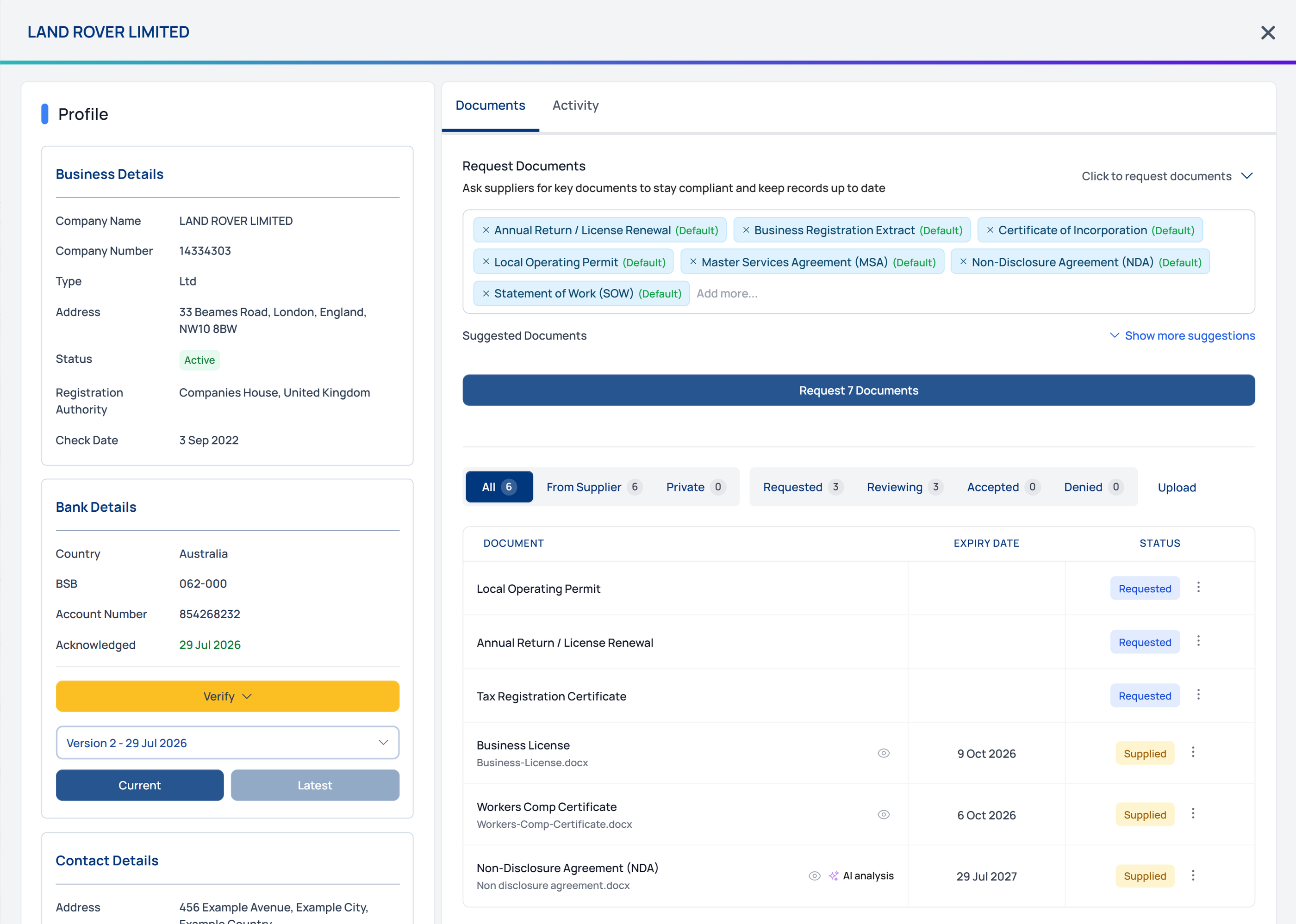Viewport: 1296px width, 924px height.
Task: Select the Current version button
Action: point(139,785)
